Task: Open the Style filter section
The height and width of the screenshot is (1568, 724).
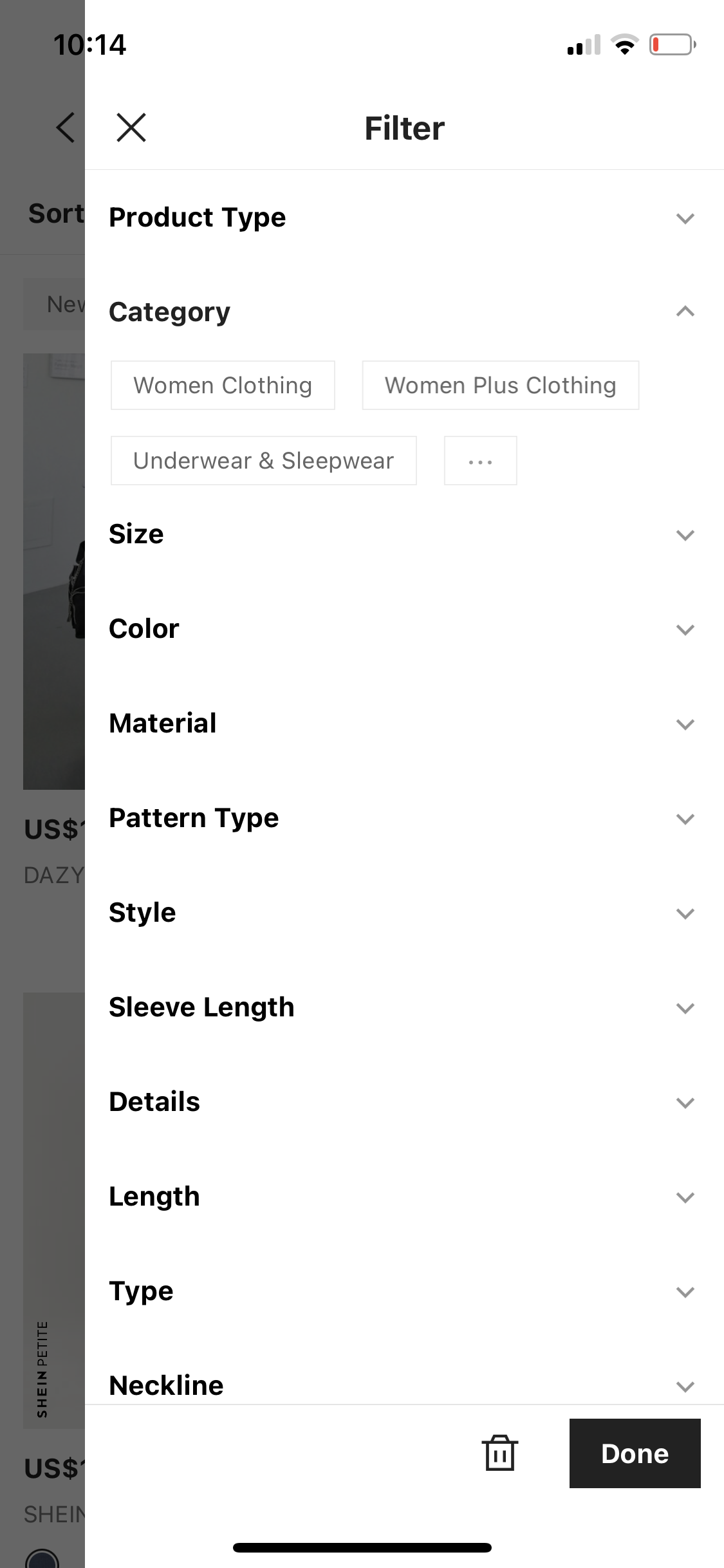Action: pyautogui.click(x=685, y=913)
